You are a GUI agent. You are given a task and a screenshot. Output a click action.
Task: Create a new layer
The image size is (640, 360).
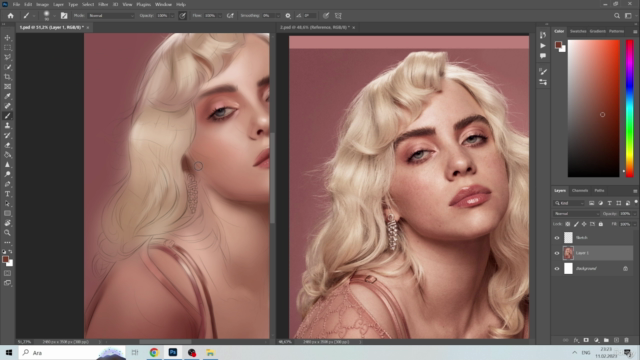coord(616,340)
